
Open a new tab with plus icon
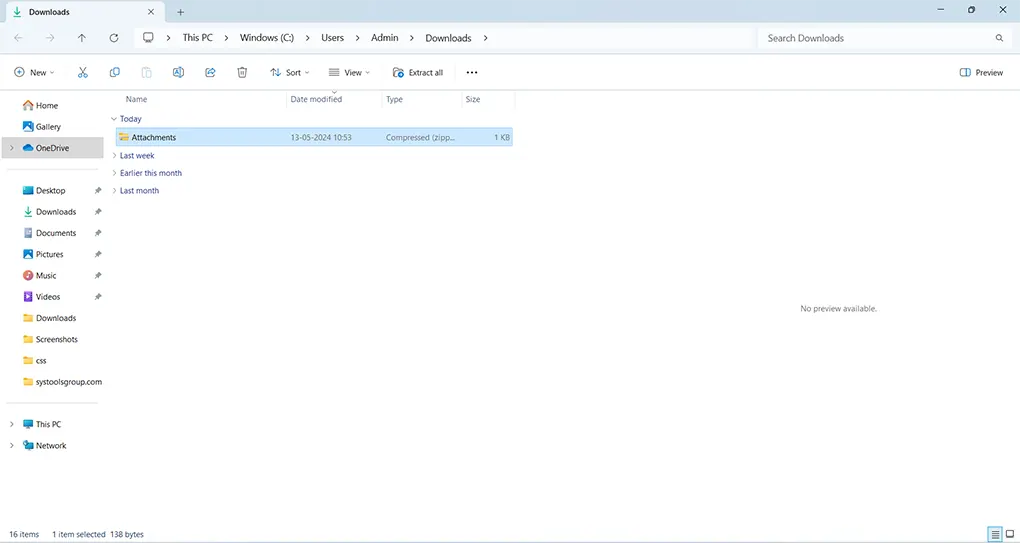click(x=181, y=12)
